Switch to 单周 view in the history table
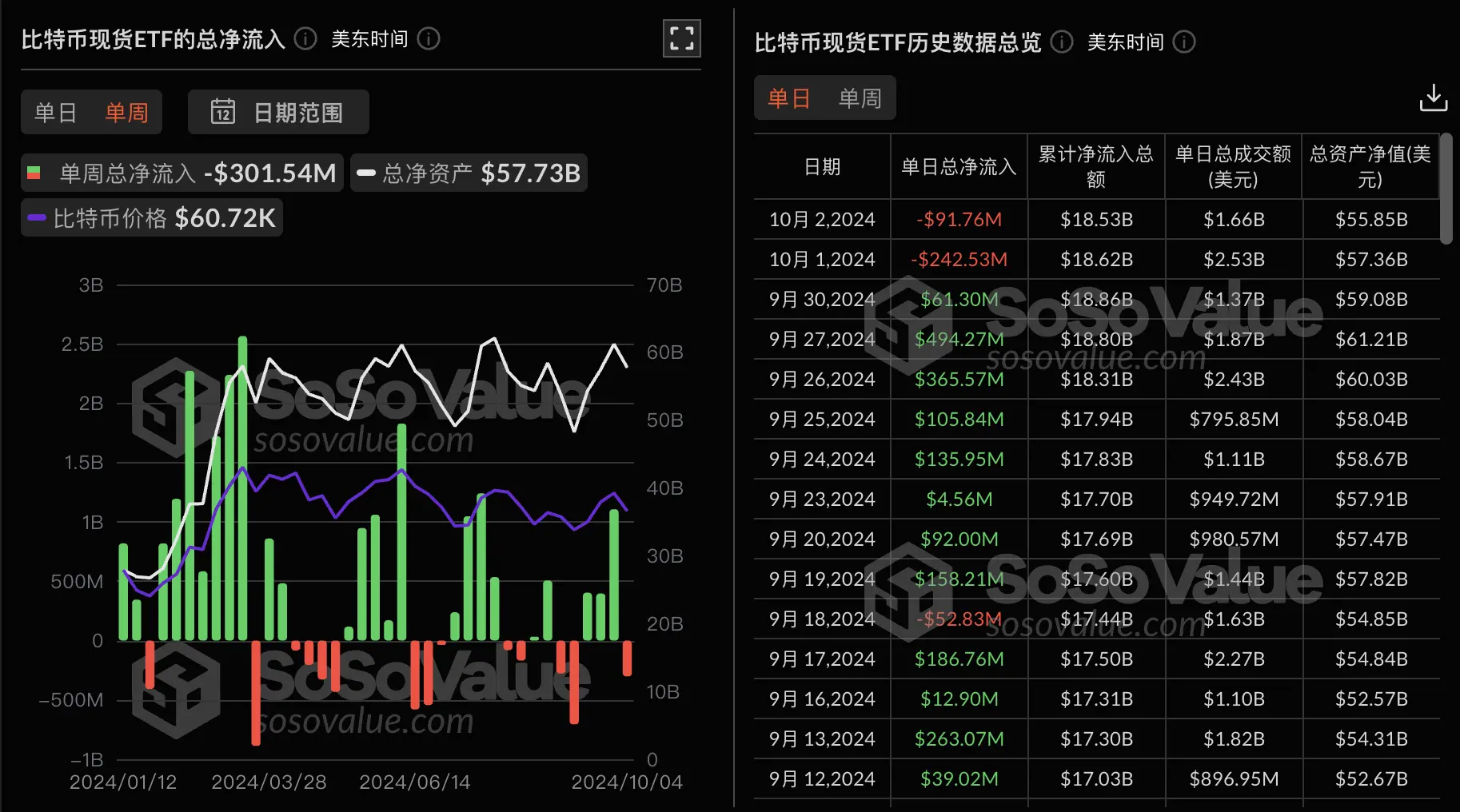 click(860, 97)
